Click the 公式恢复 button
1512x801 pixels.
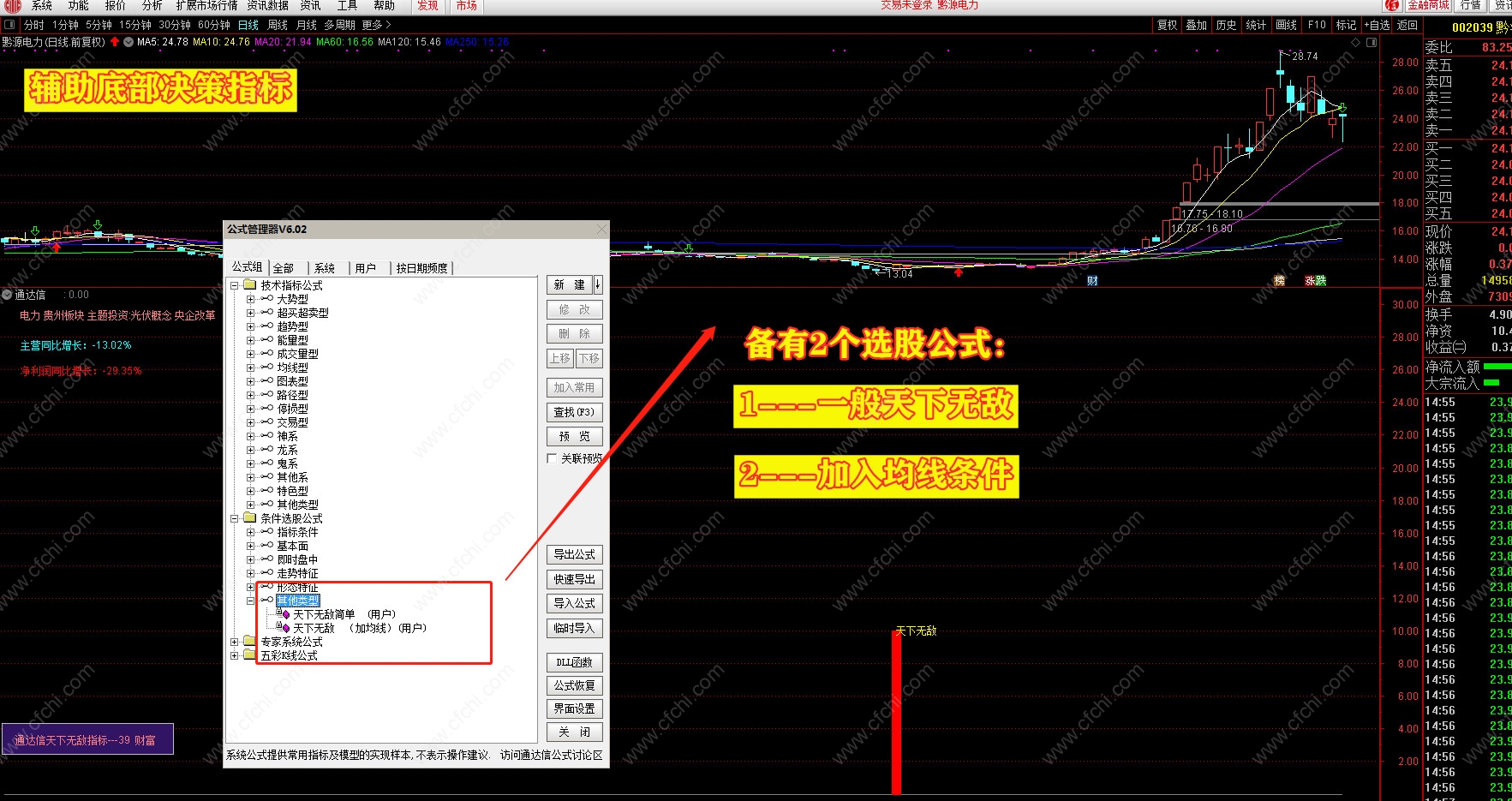(x=575, y=685)
